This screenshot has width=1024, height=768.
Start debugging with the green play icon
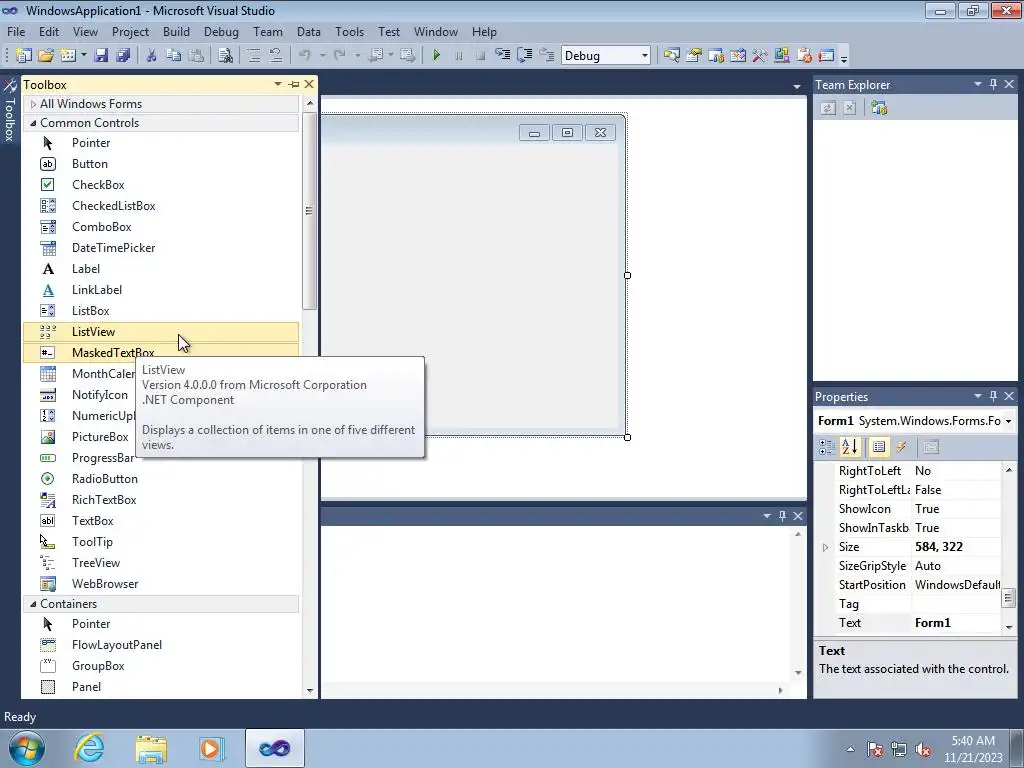(437, 56)
